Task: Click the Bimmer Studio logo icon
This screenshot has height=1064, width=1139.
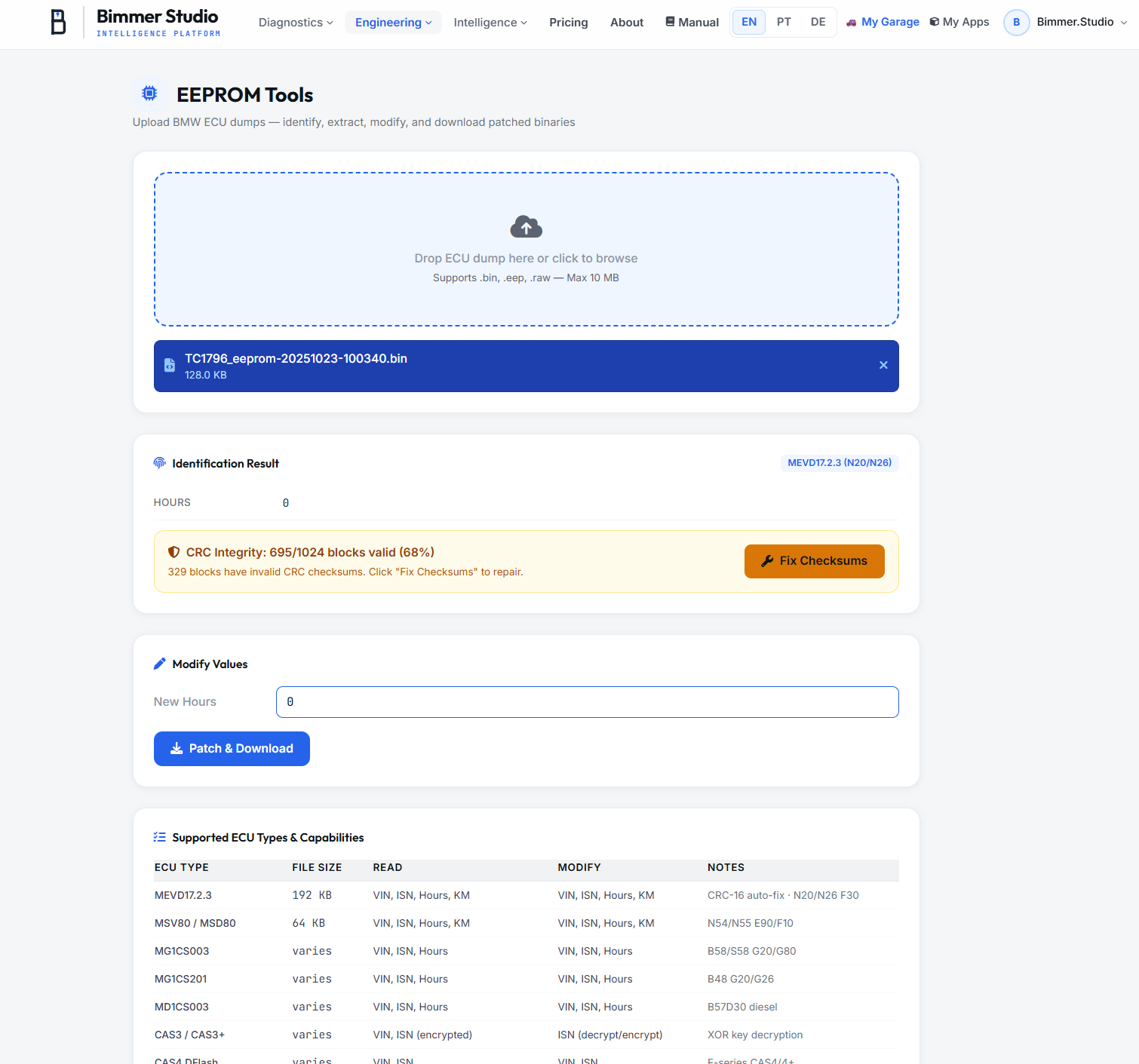Action: [58, 22]
